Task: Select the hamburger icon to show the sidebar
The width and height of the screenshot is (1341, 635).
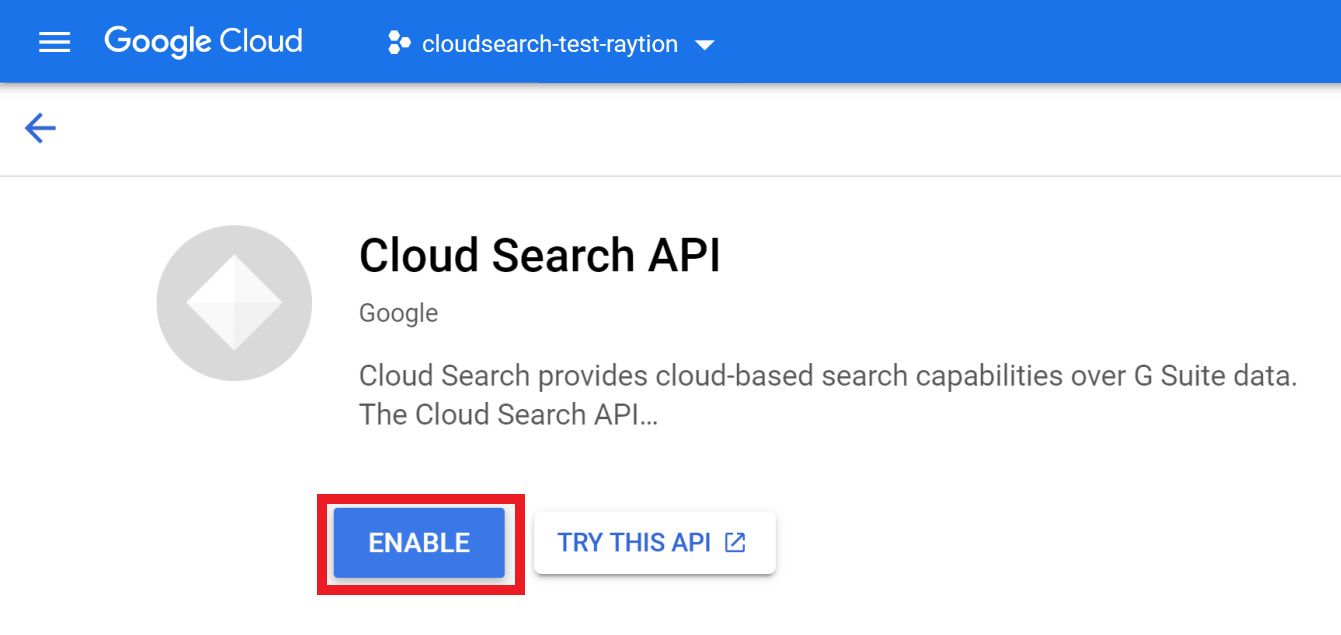Action: (54, 41)
